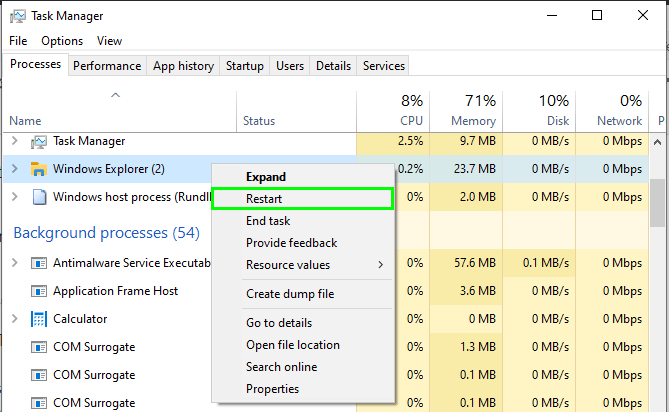Click the Windows Explorer folder icon
Screen dimensions: 669x412
click(x=39, y=169)
